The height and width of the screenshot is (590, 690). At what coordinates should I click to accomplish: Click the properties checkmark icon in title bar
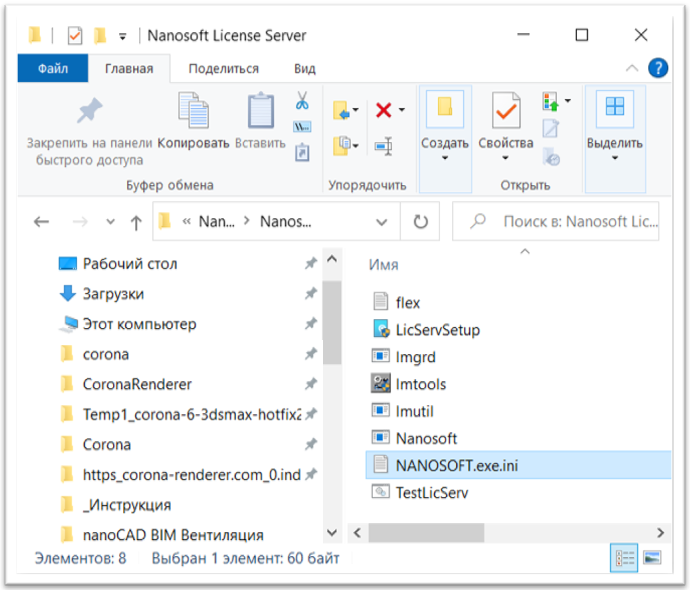(x=75, y=36)
